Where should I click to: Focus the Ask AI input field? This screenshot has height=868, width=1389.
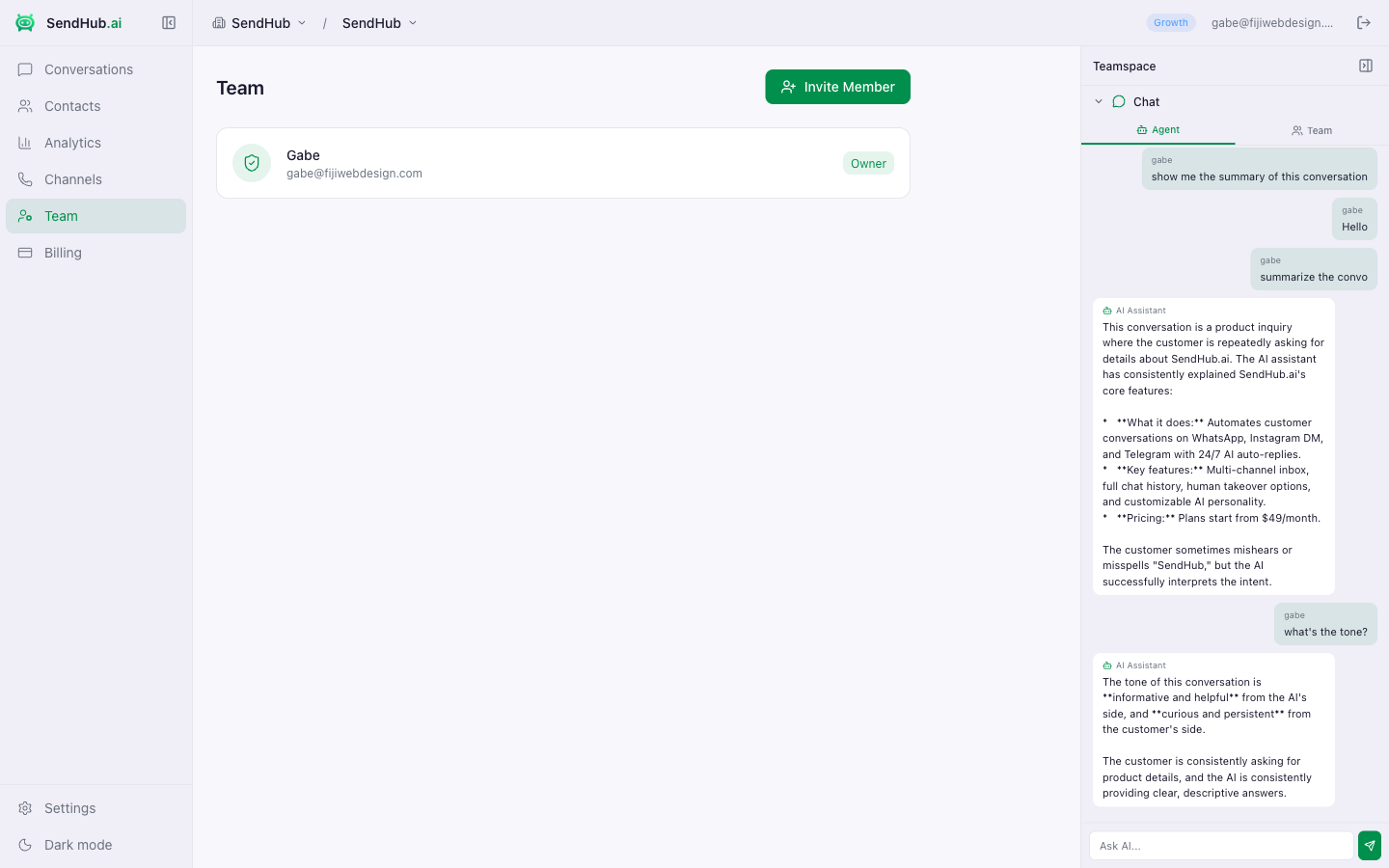[1221, 846]
